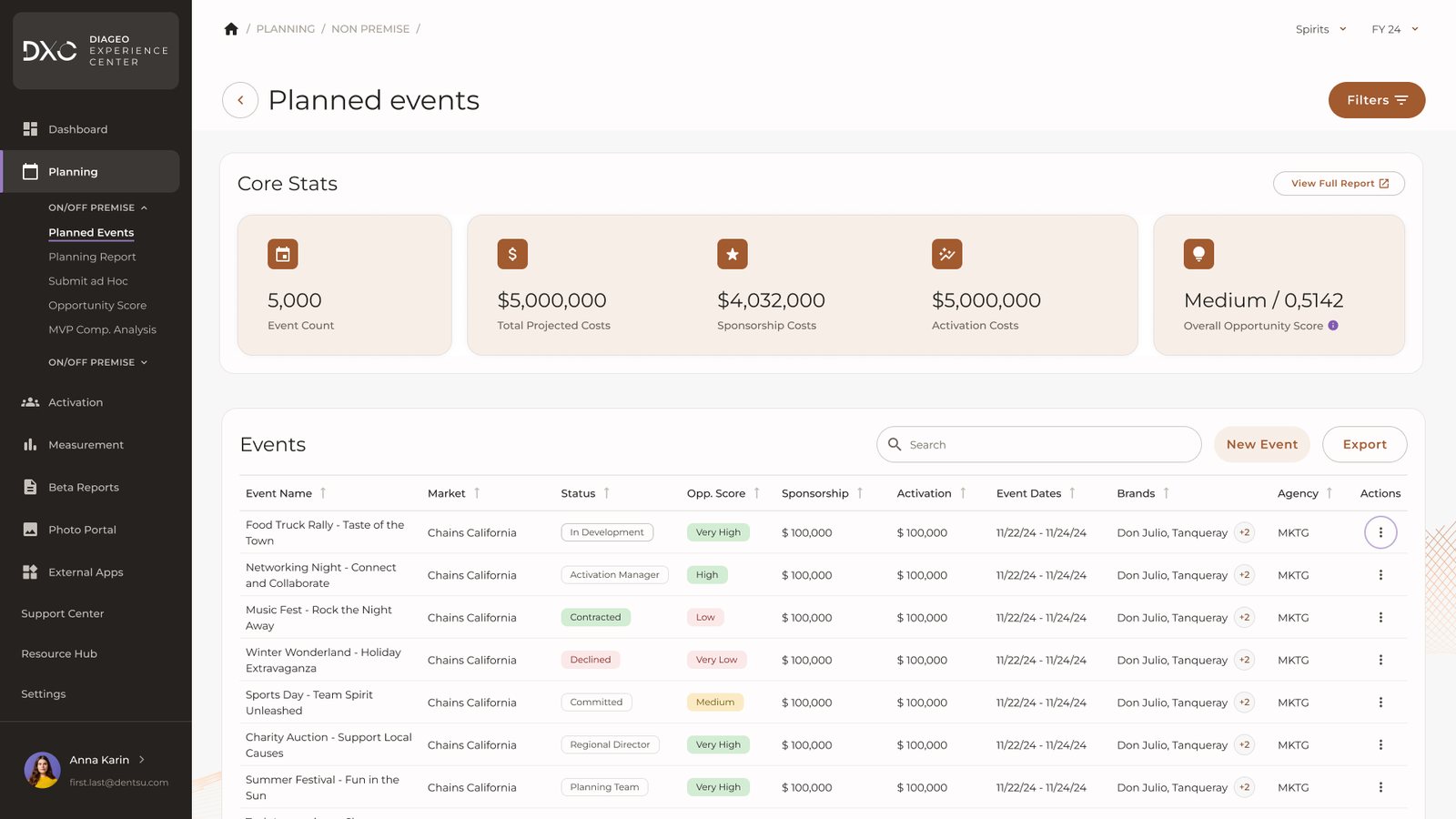1456x819 pixels.
Task: Sort table by Event Name
Action: pyautogui.click(x=323, y=493)
